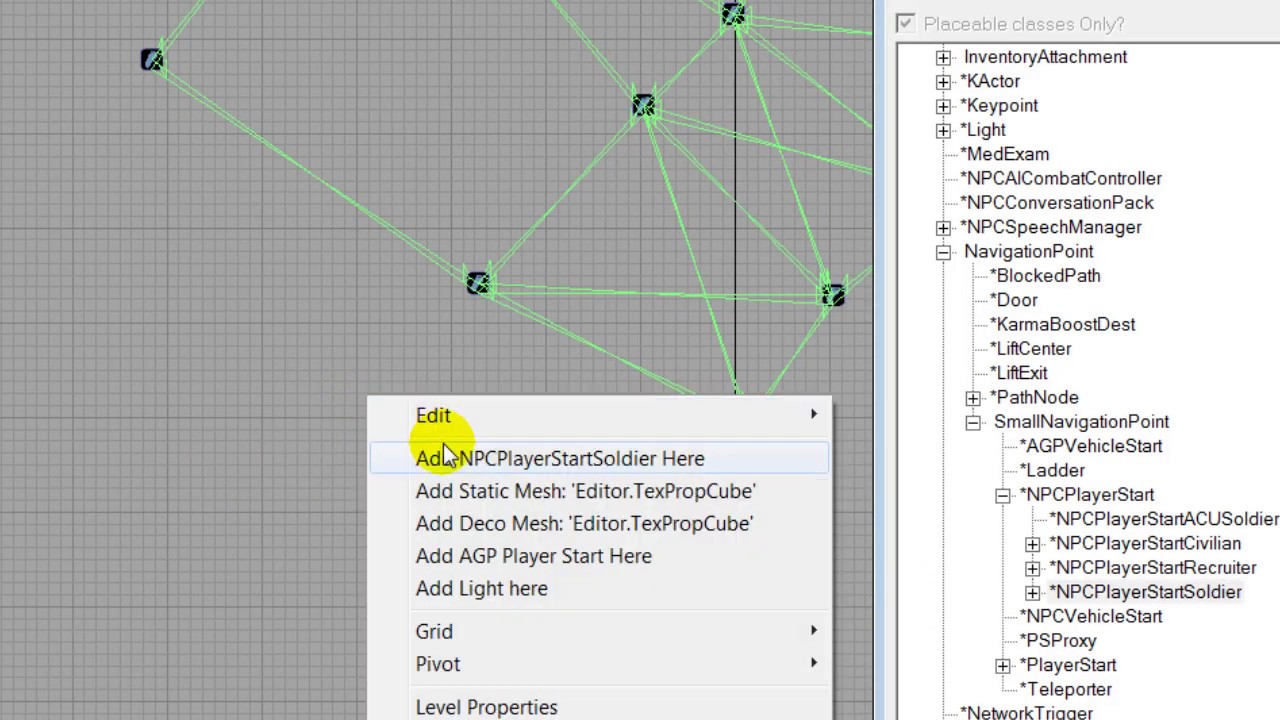Choose Add AGP Player Start Here
The width and height of the screenshot is (1280, 720).
coord(600,556)
